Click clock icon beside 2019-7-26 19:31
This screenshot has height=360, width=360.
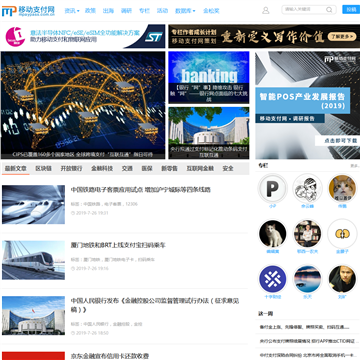pos(73,213)
